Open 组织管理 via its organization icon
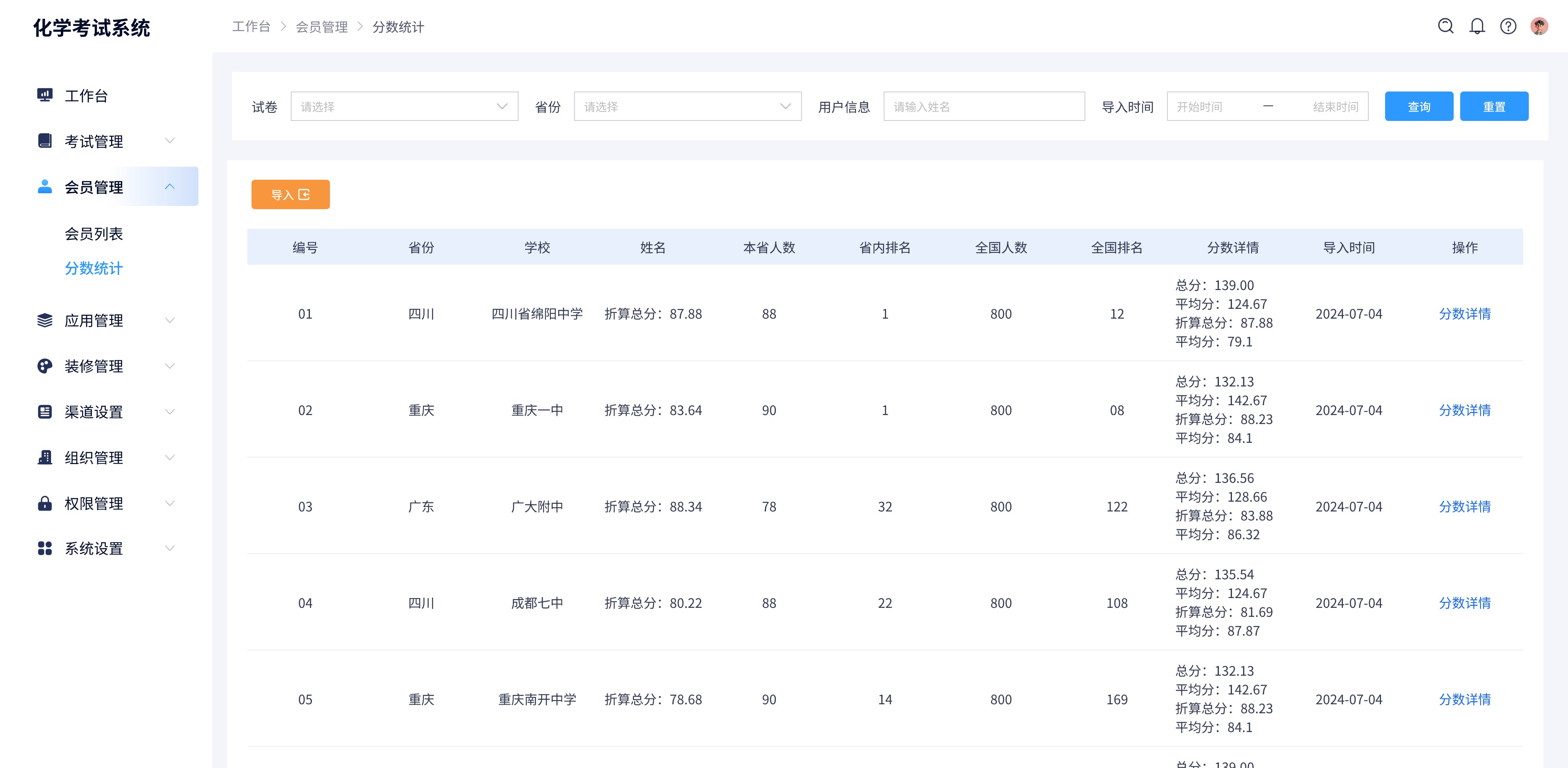The image size is (1568, 768). click(45, 458)
